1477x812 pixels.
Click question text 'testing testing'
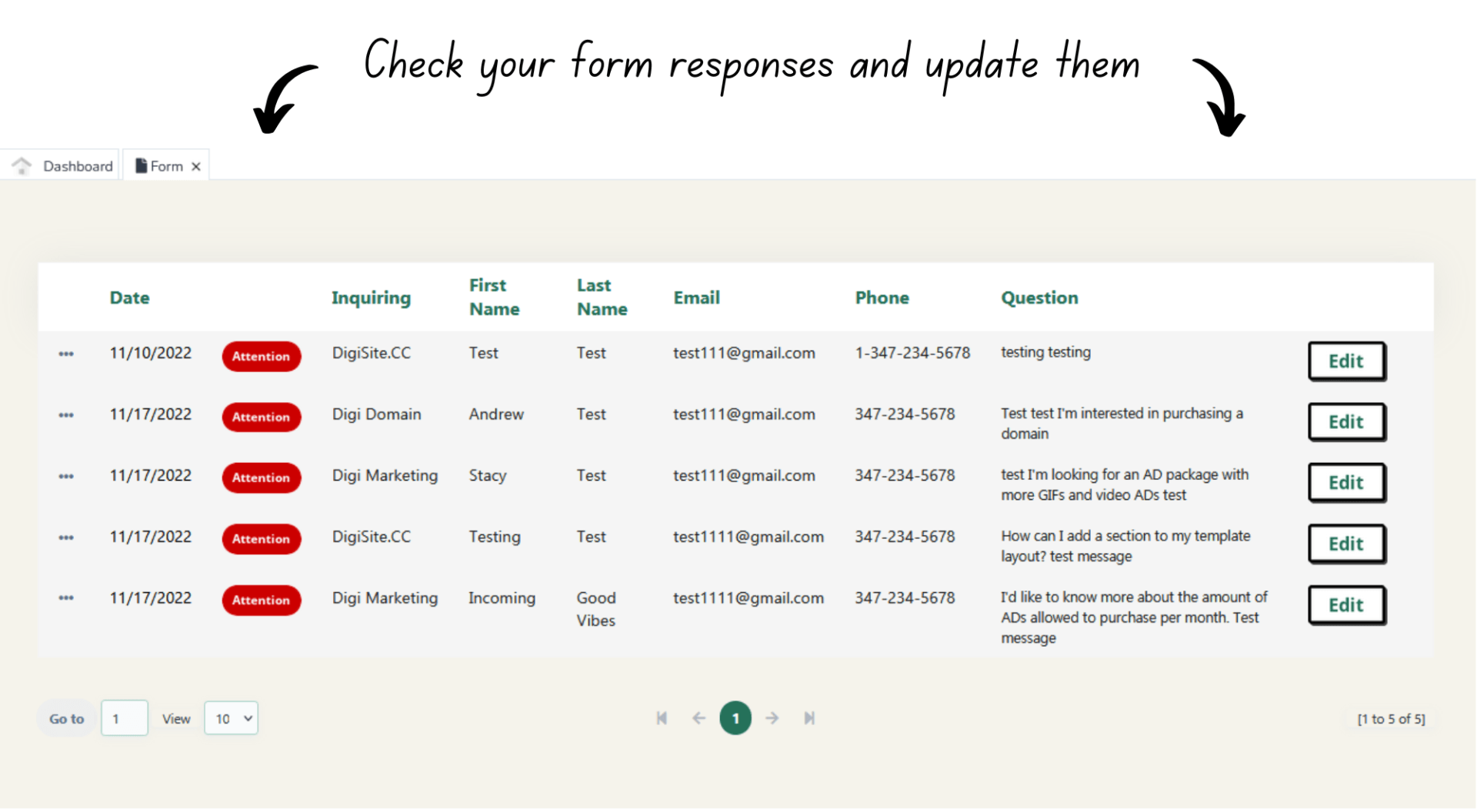tap(1045, 352)
